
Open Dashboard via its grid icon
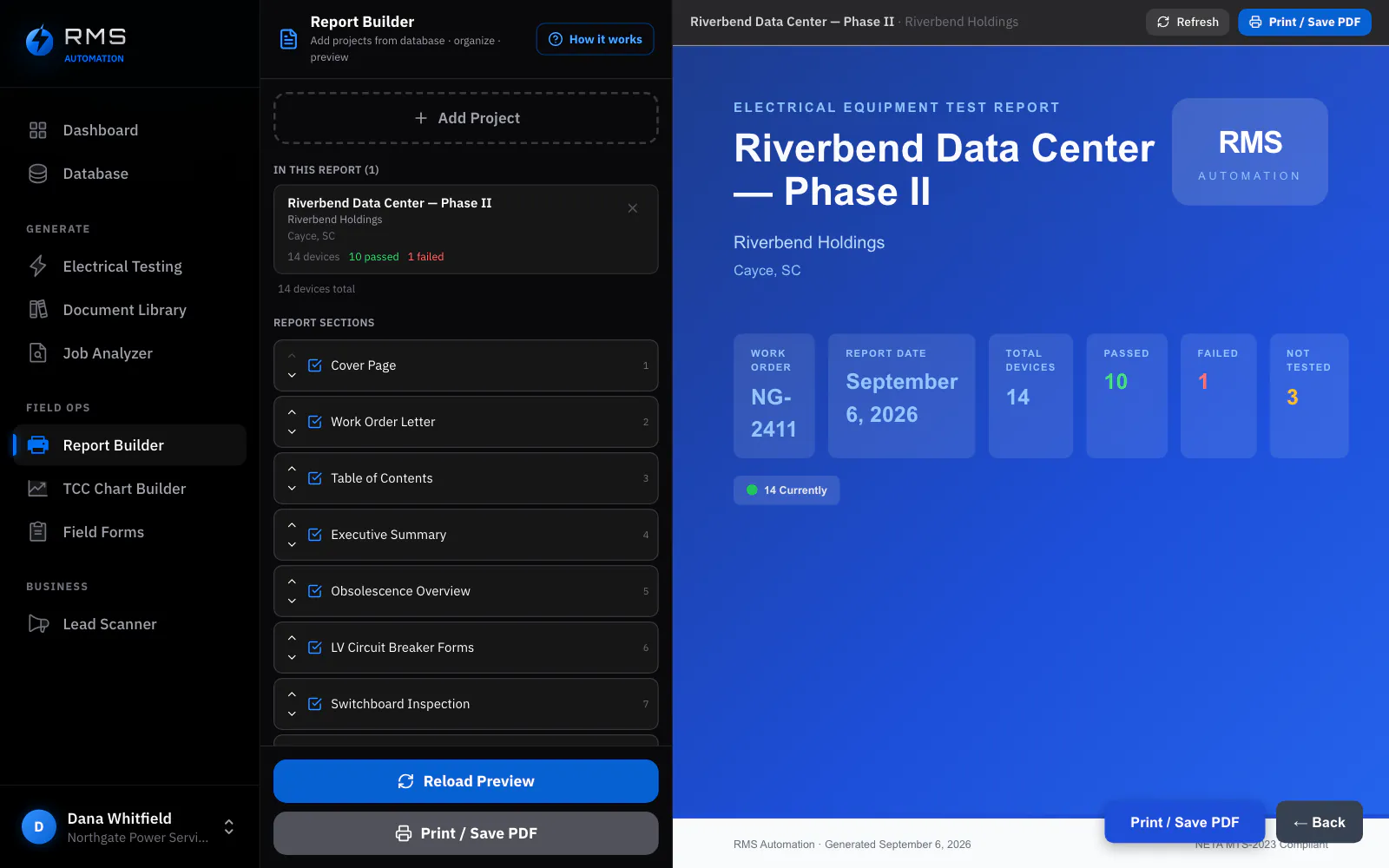37,130
